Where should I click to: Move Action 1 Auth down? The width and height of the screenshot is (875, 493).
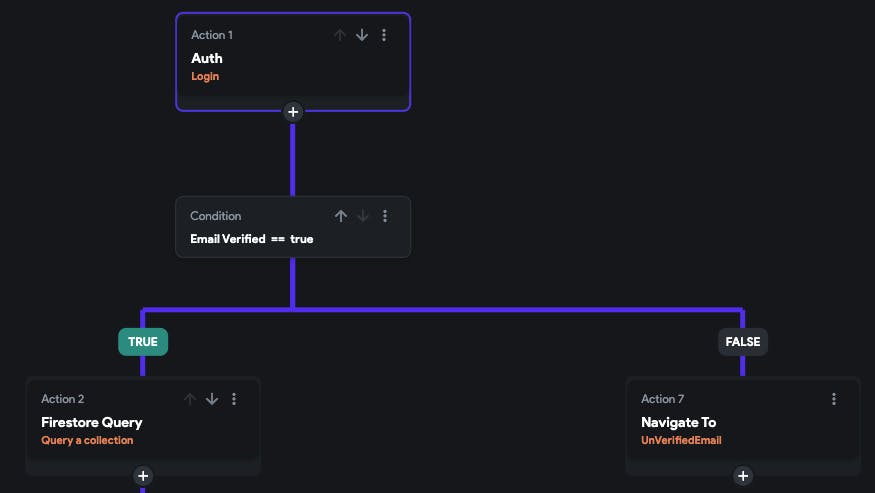(x=362, y=35)
